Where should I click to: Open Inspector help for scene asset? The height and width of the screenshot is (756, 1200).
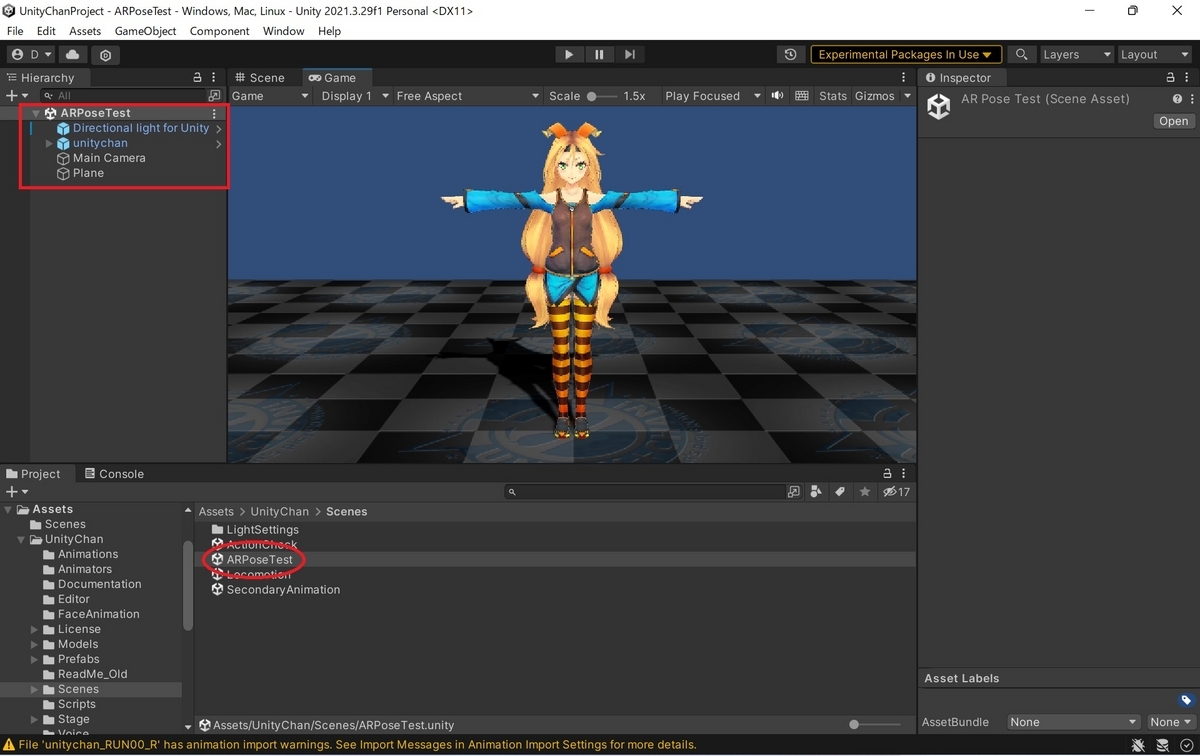pyautogui.click(x=1177, y=99)
